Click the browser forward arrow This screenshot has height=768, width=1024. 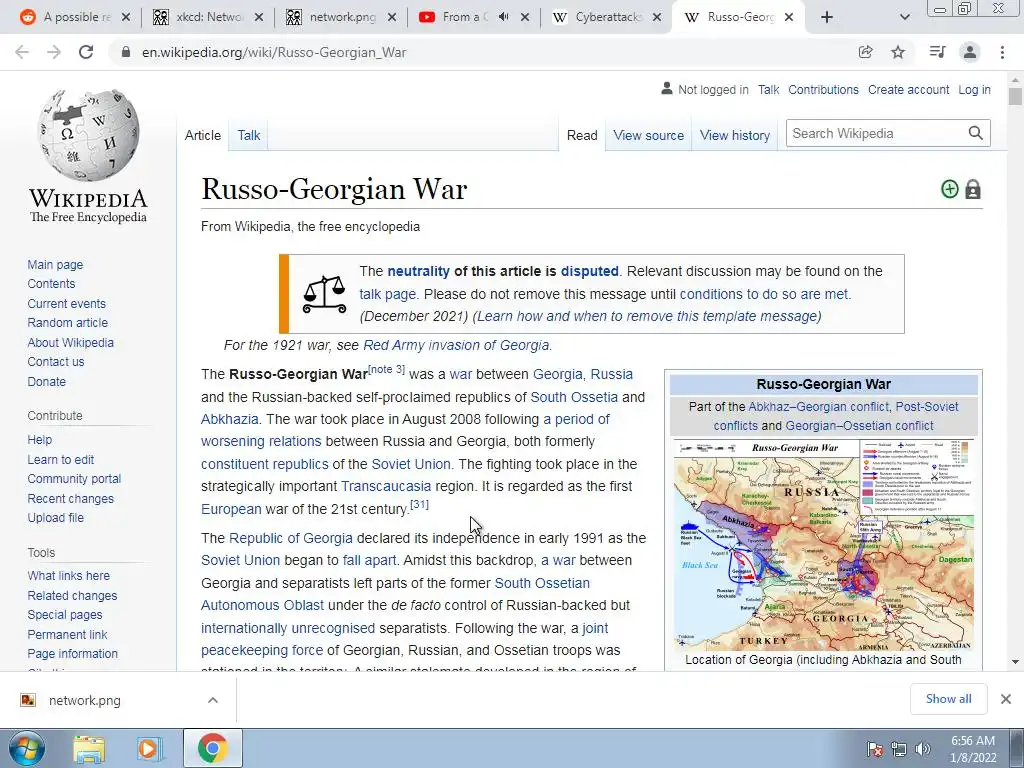coord(54,52)
